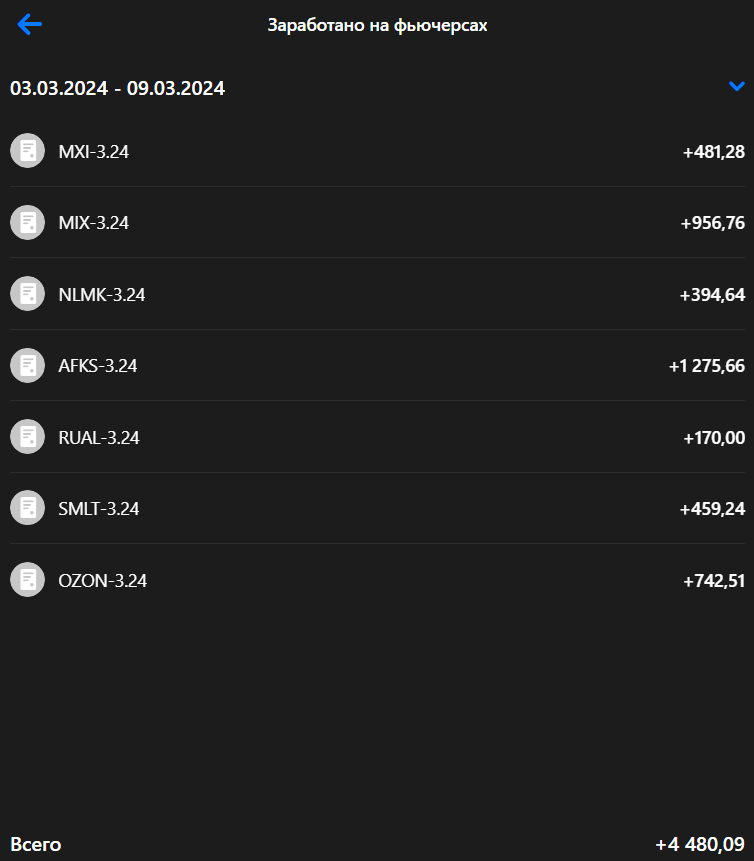
Task: Click the NLMK-3.24 contract icon
Action: click(x=28, y=294)
